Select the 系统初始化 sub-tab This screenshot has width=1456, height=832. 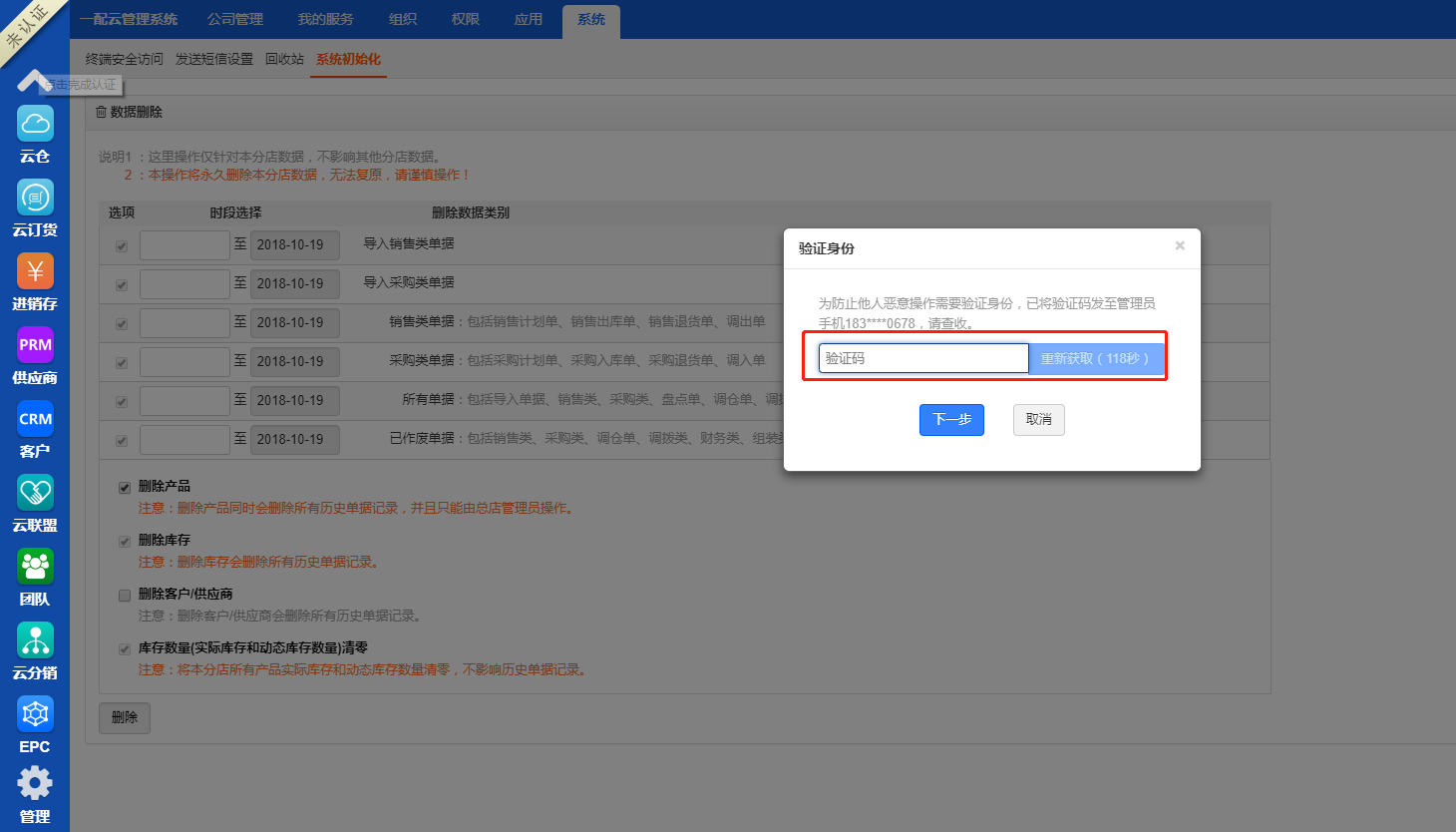(348, 59)
